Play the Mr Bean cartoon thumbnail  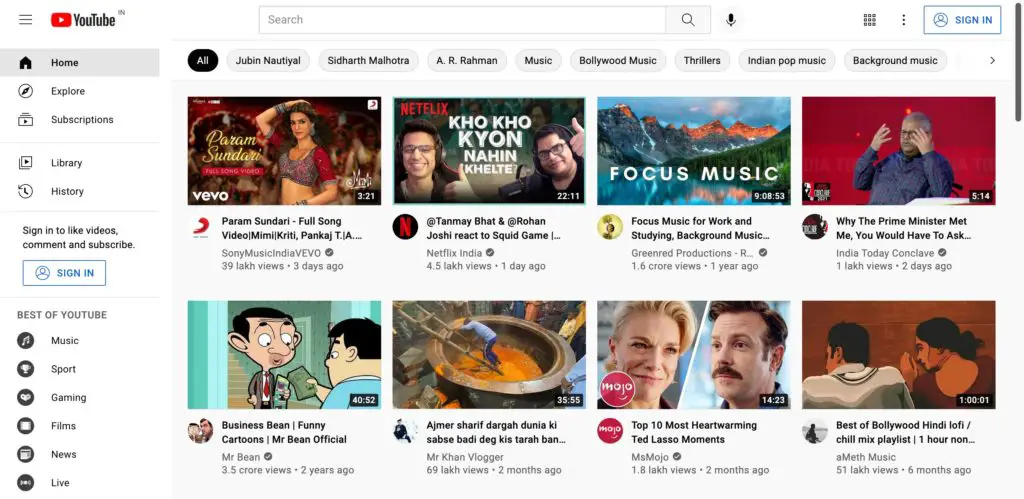pyautogui.click(x=284, y=355)
